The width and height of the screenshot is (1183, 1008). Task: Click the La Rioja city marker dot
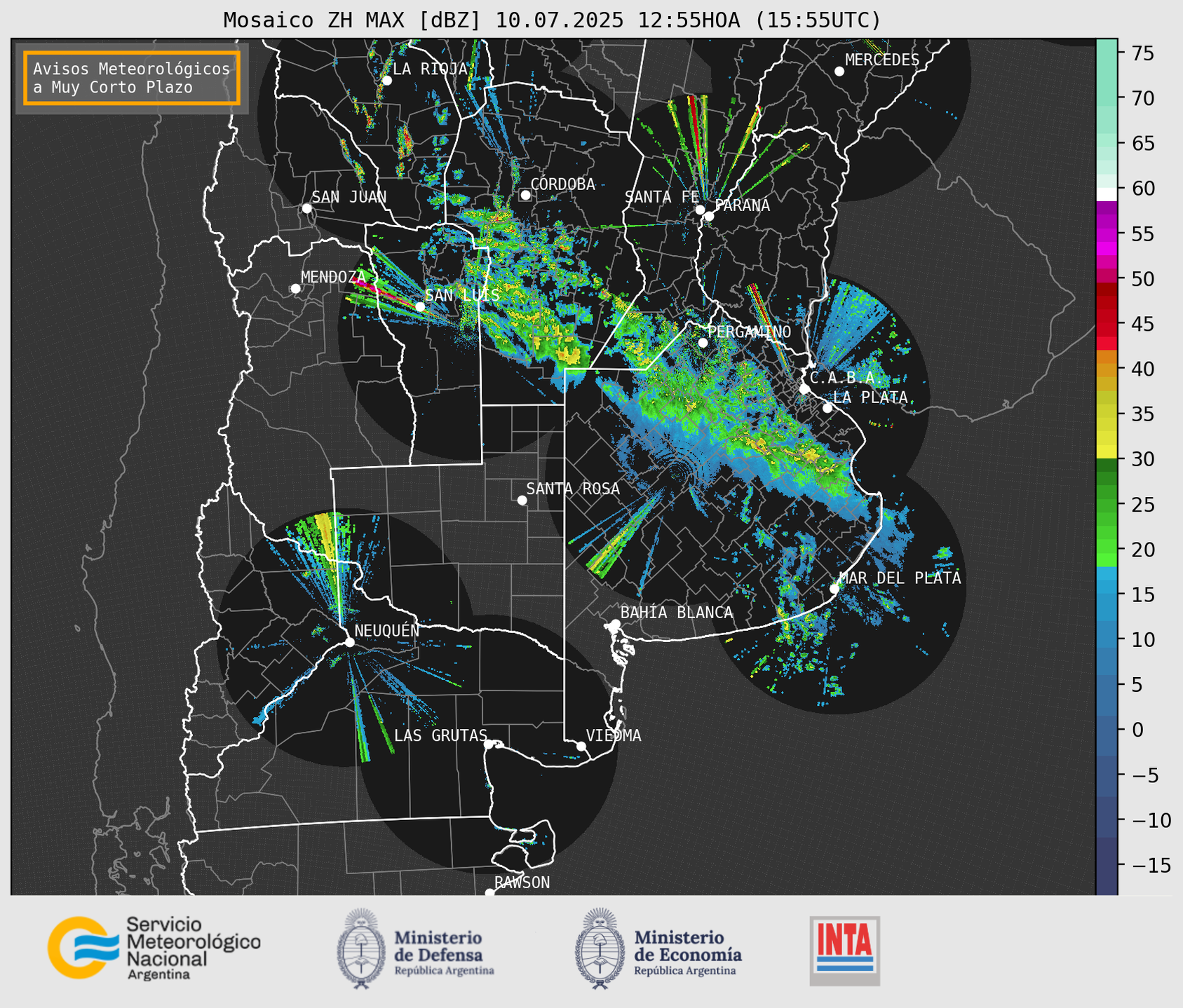coord(386,81)
